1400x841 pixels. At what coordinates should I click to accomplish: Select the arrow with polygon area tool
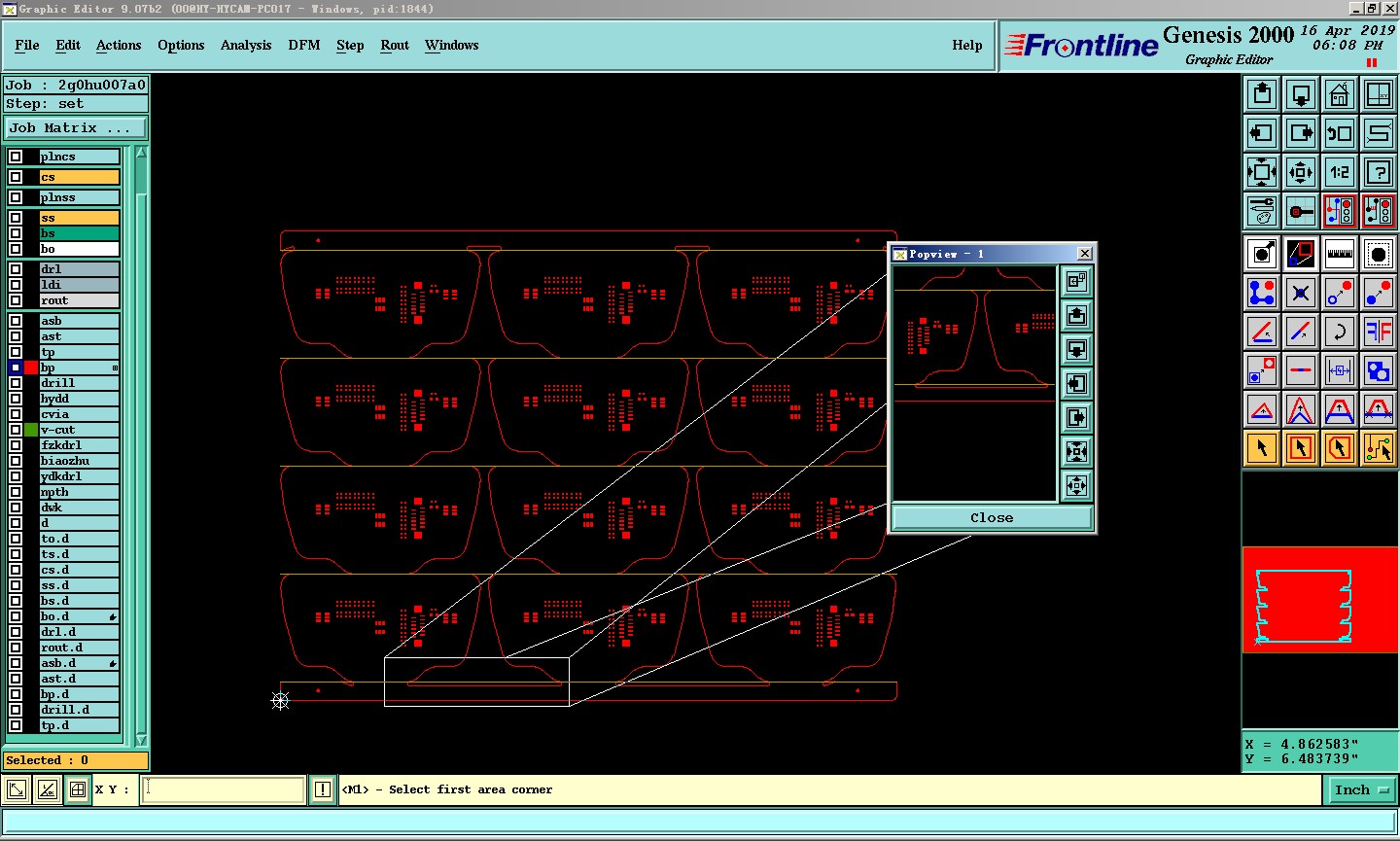pos(1340,448)
